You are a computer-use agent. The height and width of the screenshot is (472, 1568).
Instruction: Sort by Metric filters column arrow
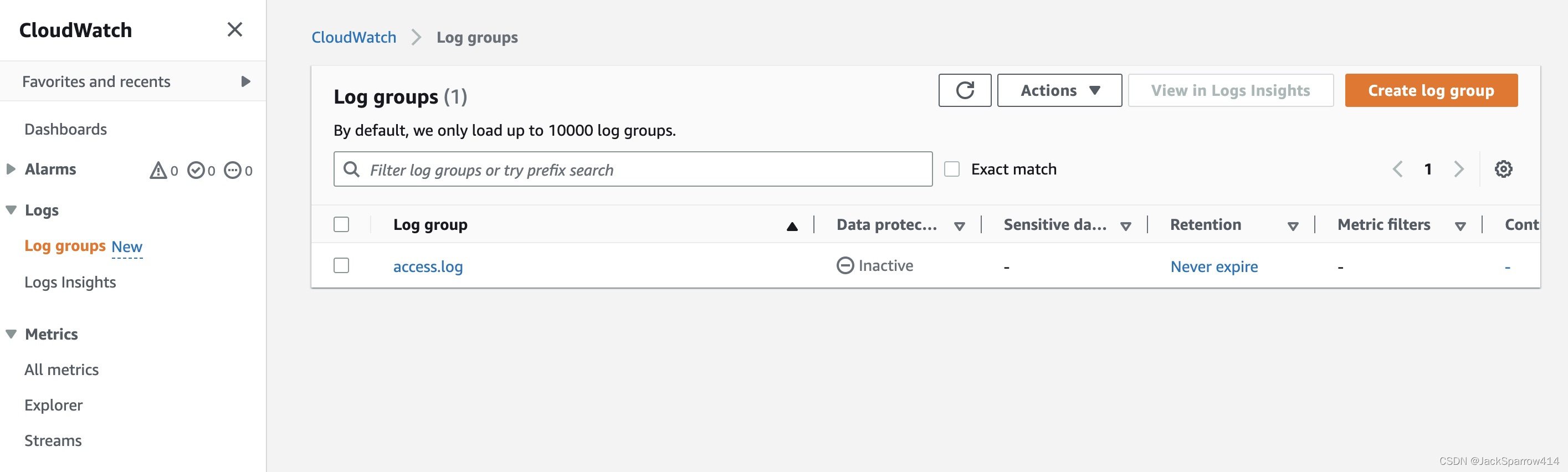(x=1459, y=226)
